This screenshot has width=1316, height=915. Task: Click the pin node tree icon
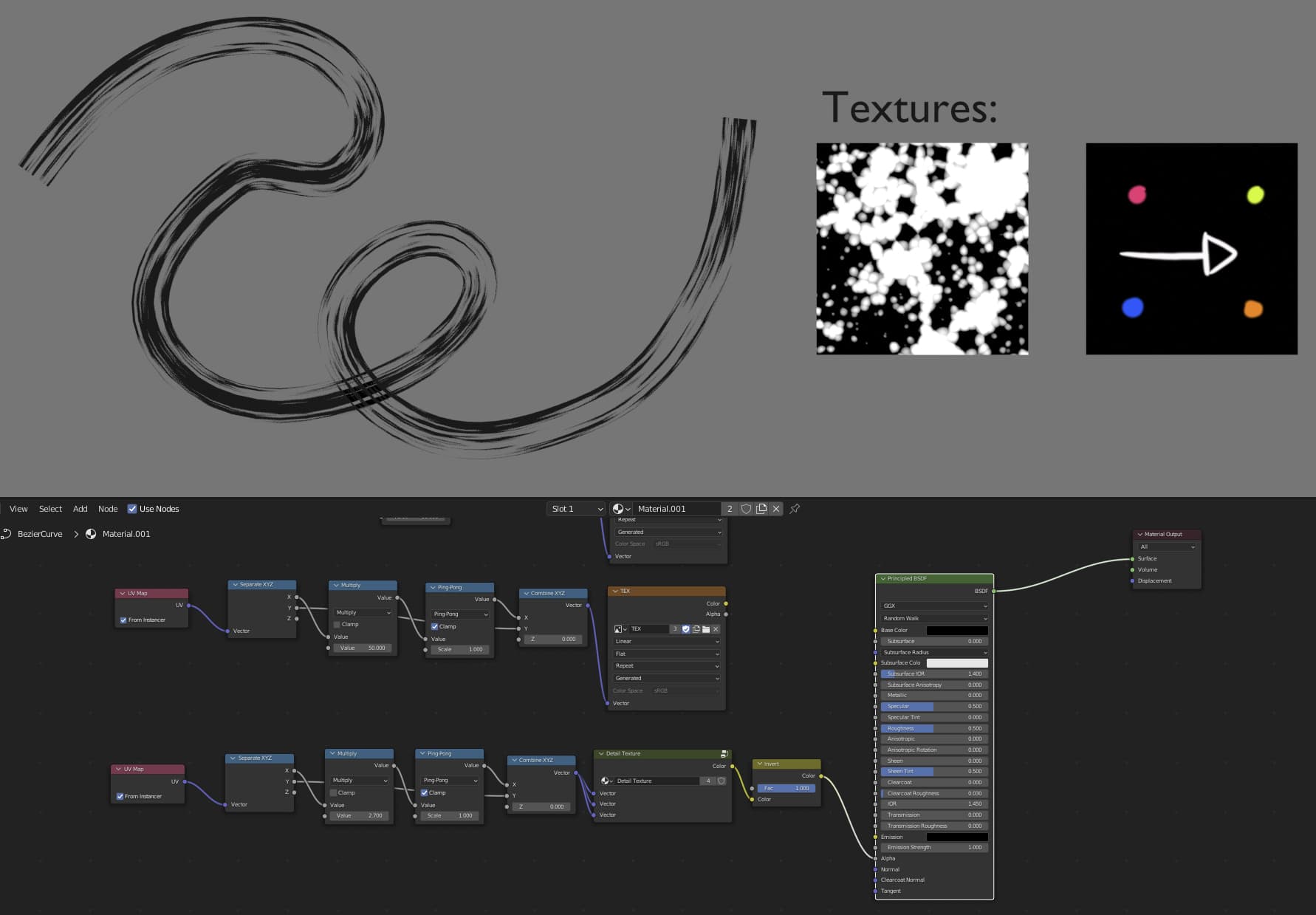pos(795,509)
